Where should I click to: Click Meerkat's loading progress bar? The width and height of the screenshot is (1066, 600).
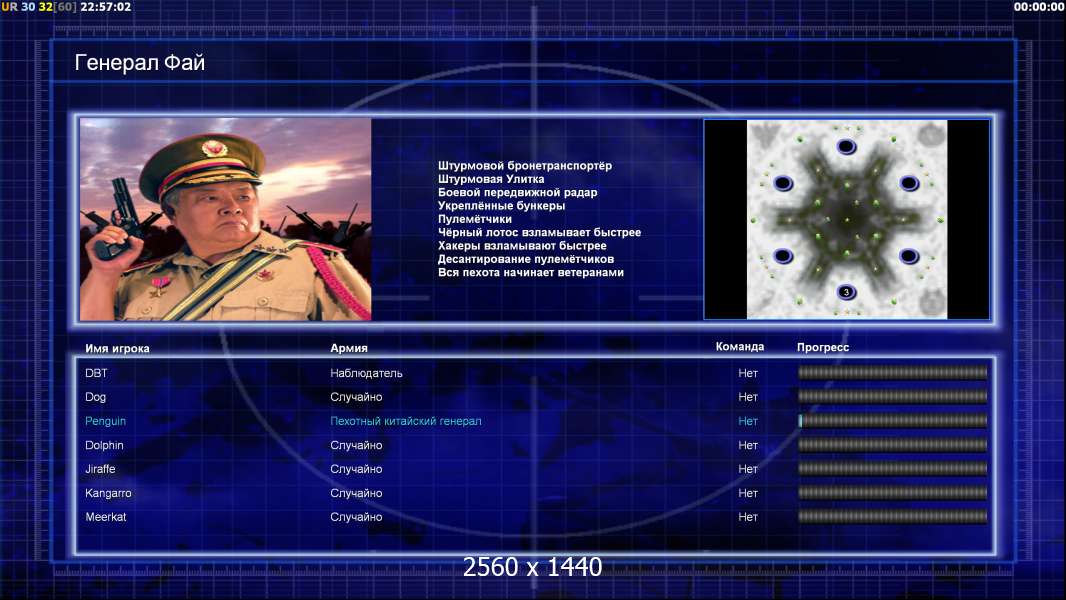pos(893,516)
